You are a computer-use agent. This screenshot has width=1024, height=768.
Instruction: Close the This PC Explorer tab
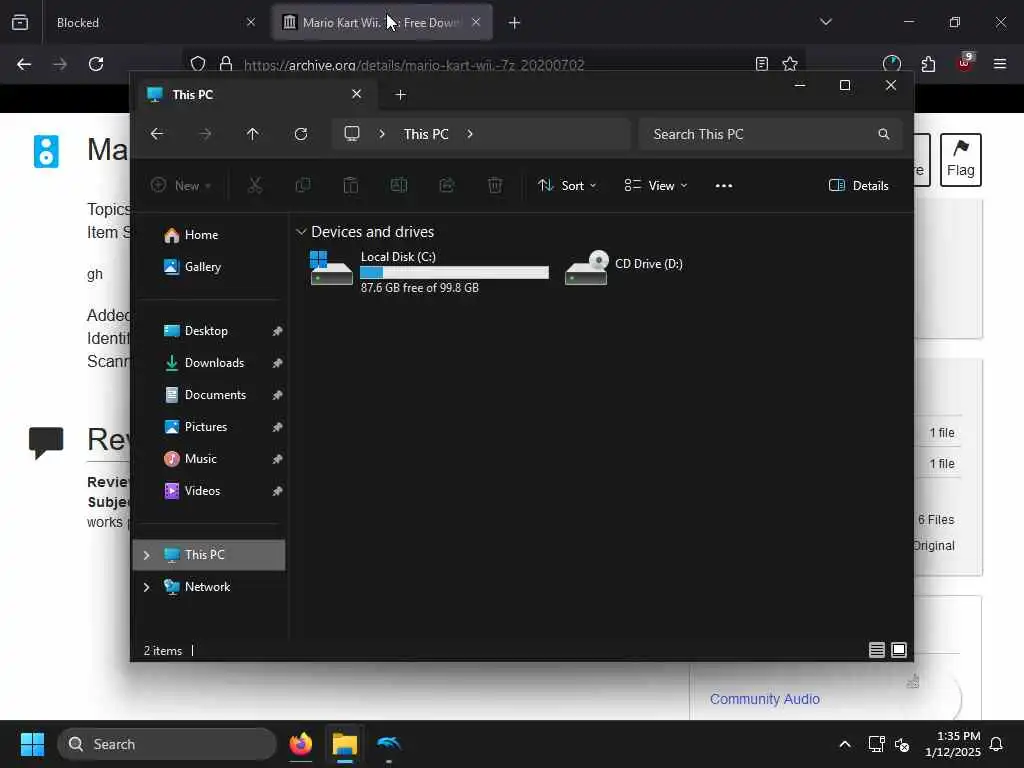(357, 94)
